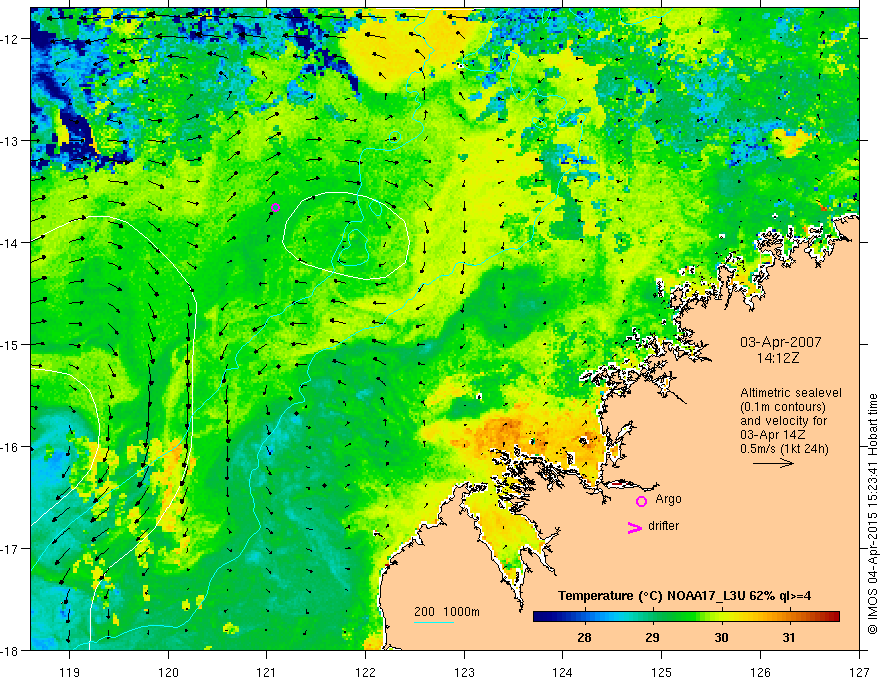The height and width of the screenshot is (680, 880).
Task: Click the longitude axis label '120'
Action: click(x=168, y=672)
